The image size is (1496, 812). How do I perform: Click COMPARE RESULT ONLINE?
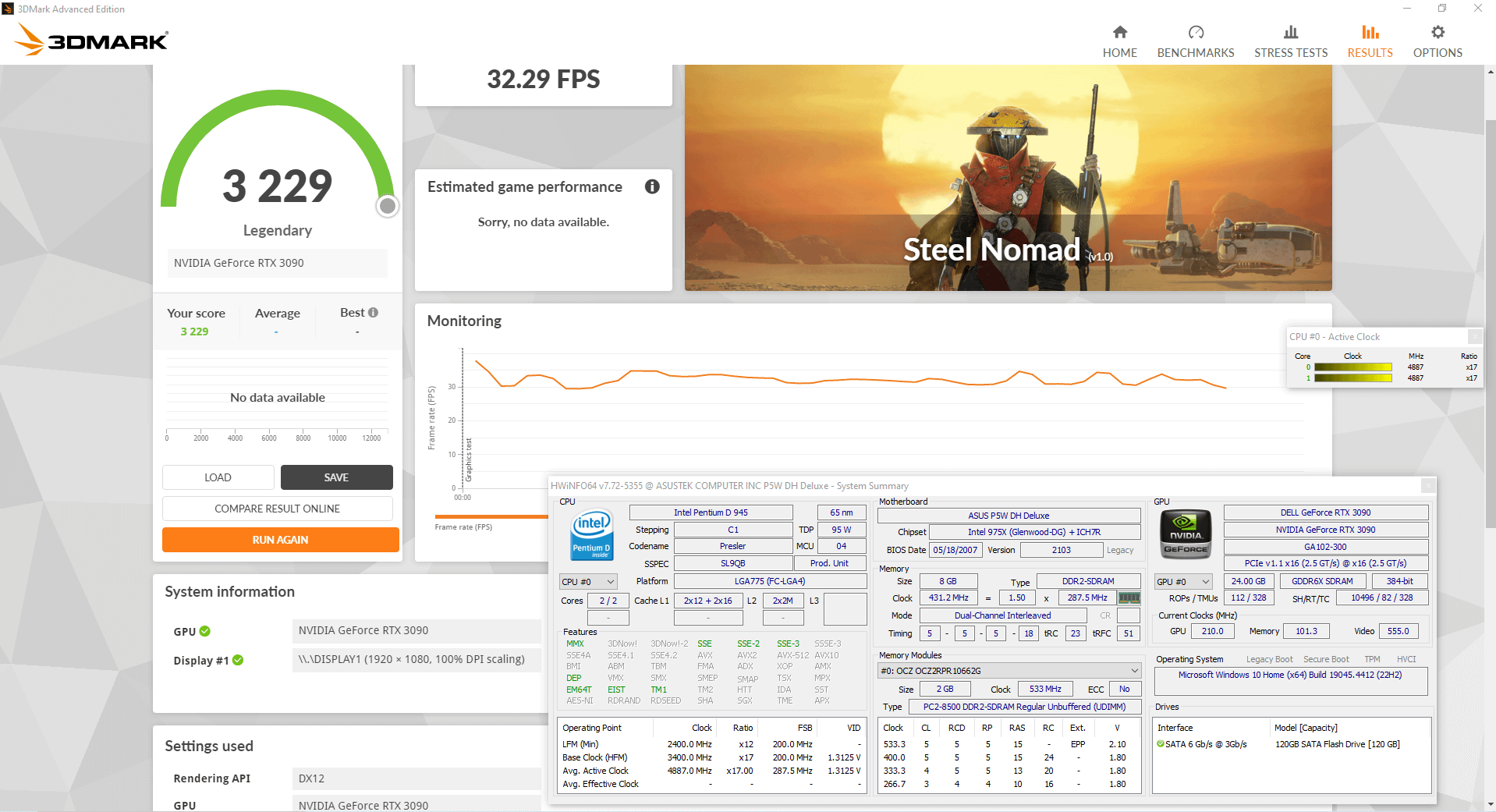tap(277, 508)
